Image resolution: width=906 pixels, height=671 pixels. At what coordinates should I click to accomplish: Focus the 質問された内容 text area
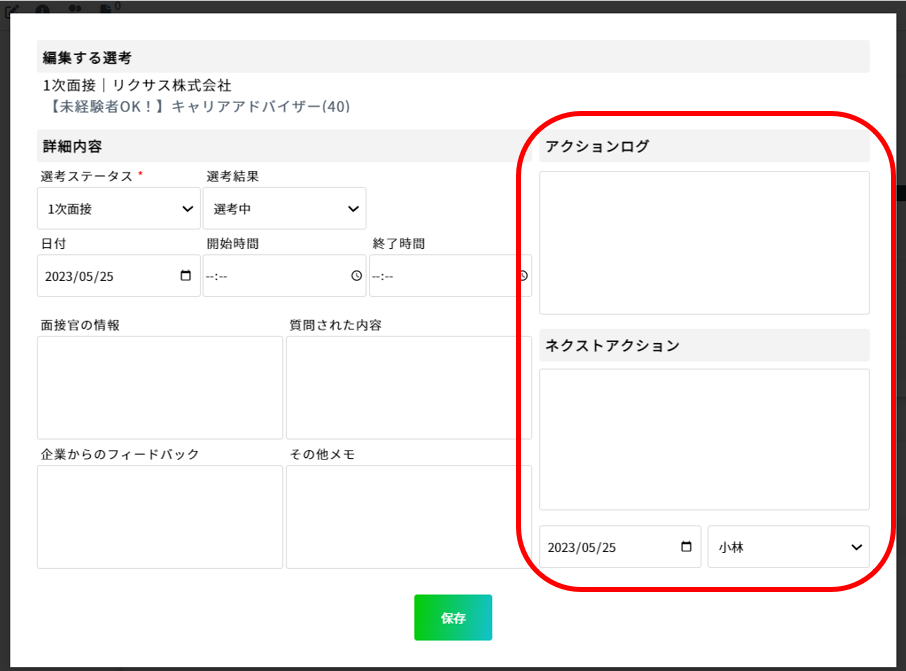[x=409, y=388]
